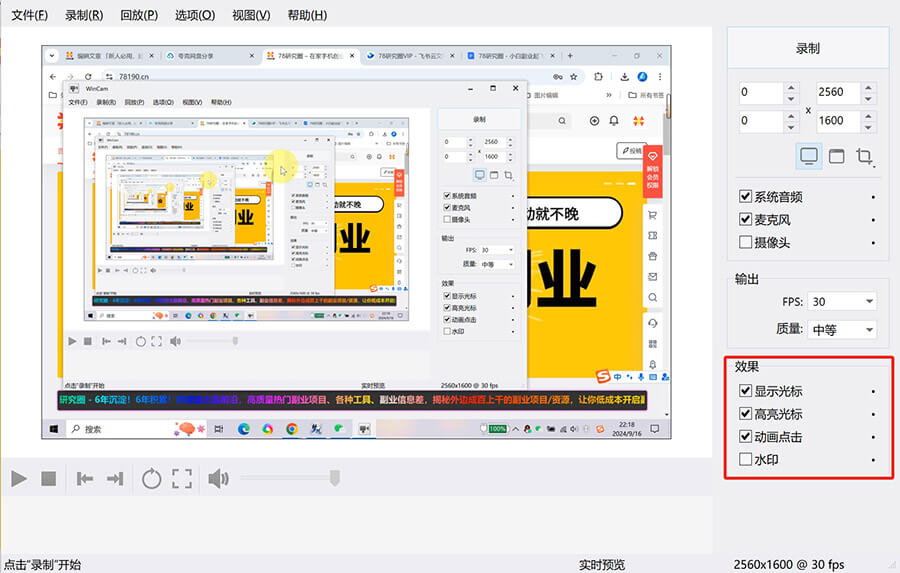The image size is (900, 573).
Task: Disable the 系统音频 checkbox
Action: pyautogui.click(x=746, y=197)
